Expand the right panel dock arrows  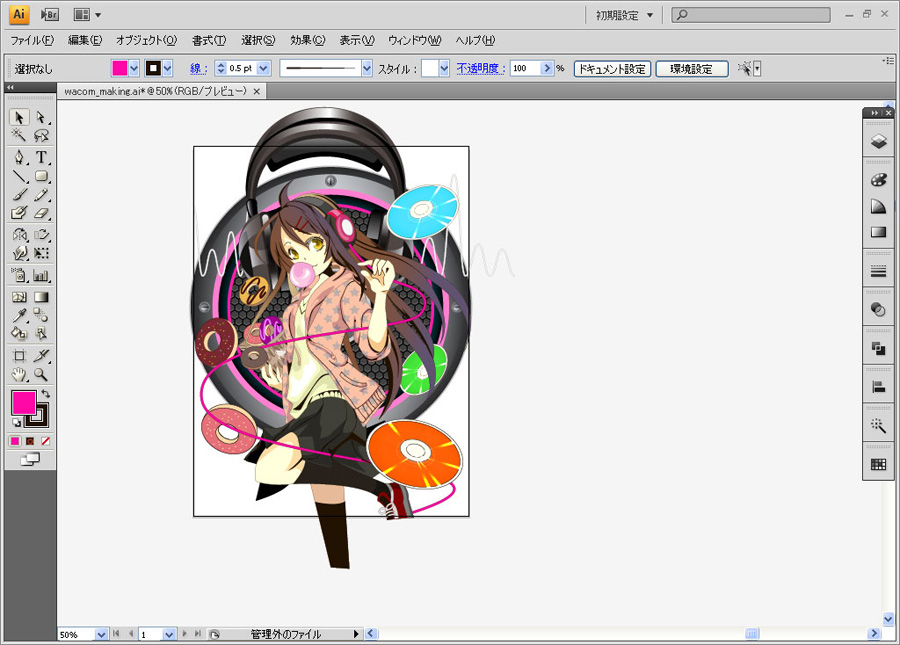(x=874, y=113)
